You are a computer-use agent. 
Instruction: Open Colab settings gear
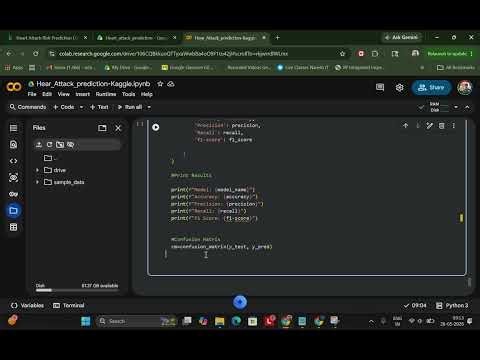pos(399,87)
